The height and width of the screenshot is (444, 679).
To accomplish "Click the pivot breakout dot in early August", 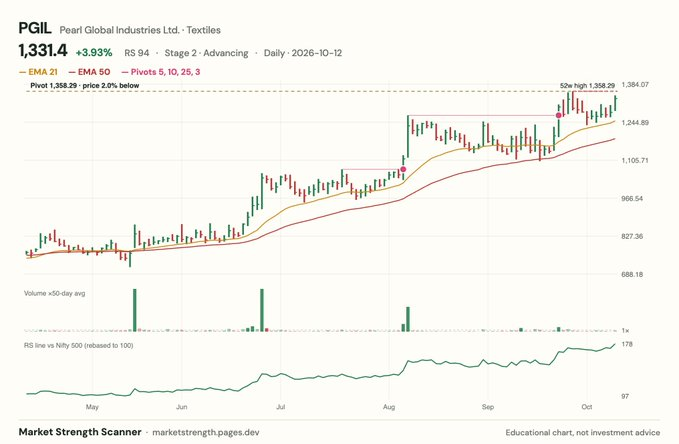I will tap(403, 169).
